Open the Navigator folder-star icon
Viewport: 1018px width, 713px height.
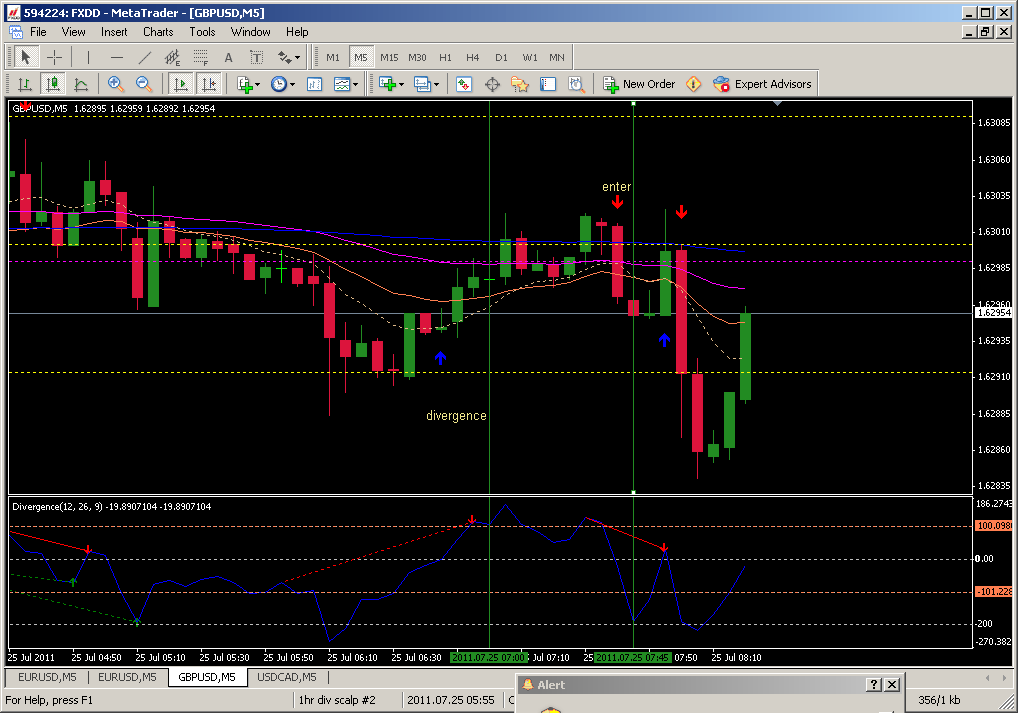click(x=520, y=84)
